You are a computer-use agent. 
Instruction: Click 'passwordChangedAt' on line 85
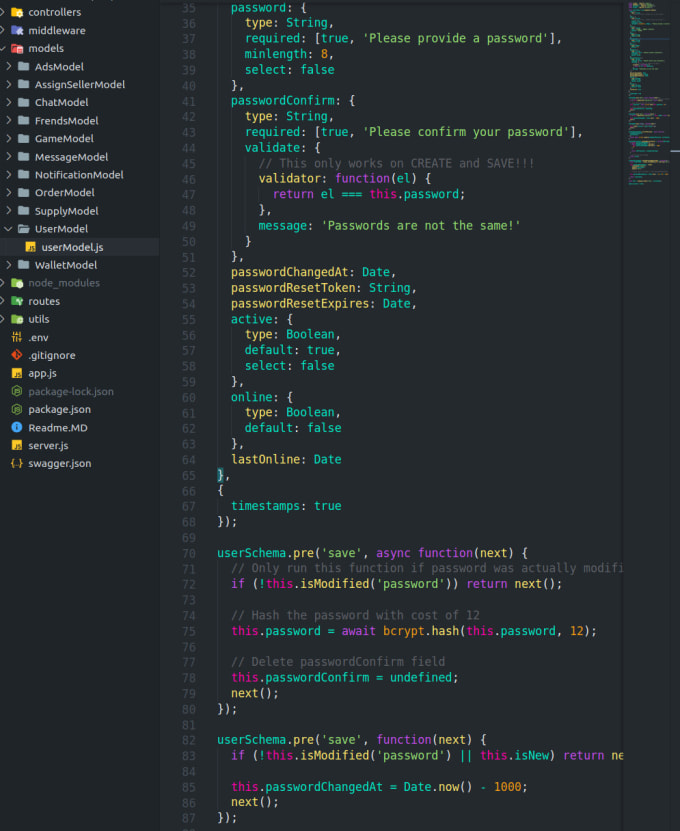pos(324,787)
